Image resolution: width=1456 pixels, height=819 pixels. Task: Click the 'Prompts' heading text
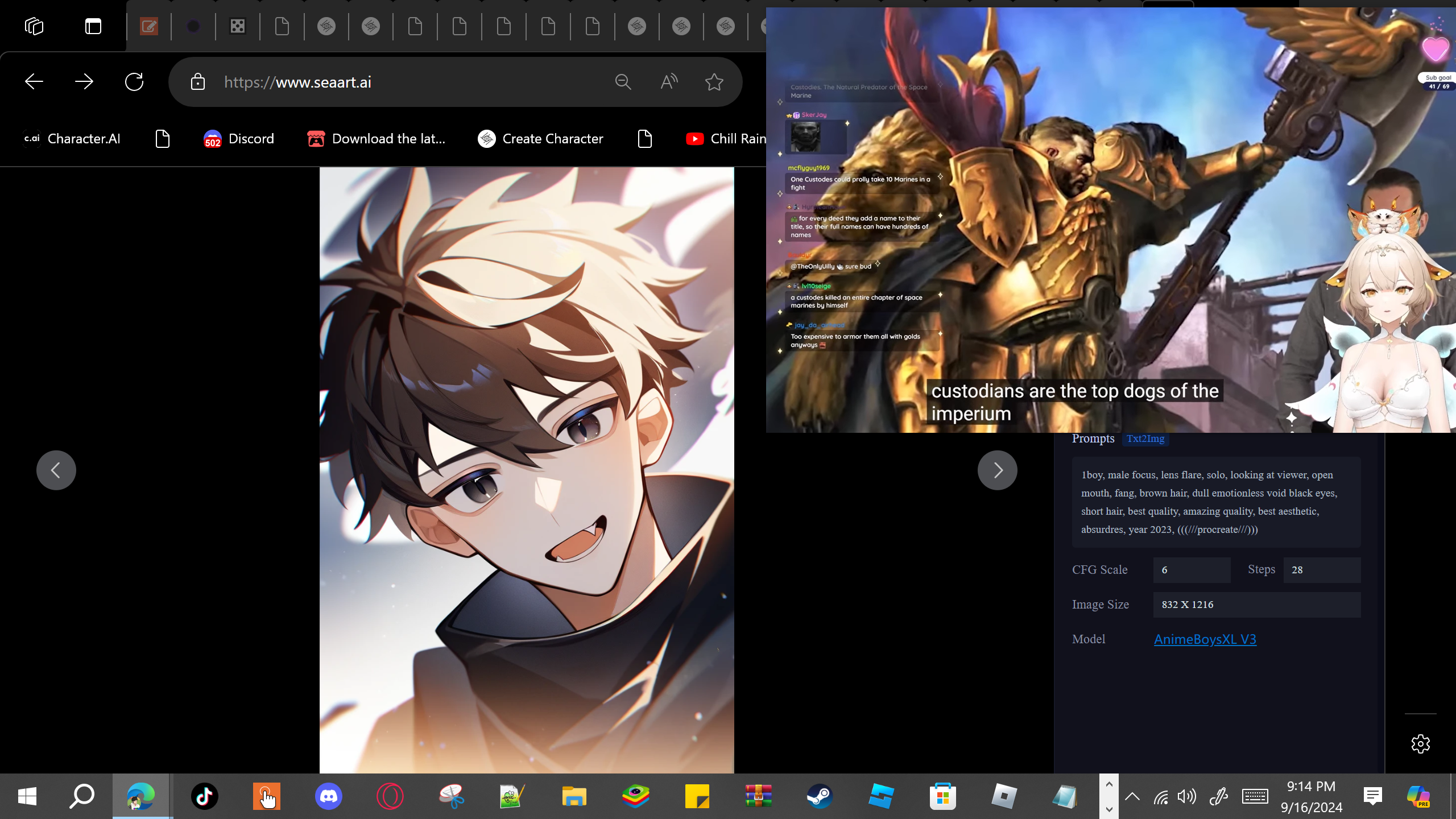[x=1093, y=439]
